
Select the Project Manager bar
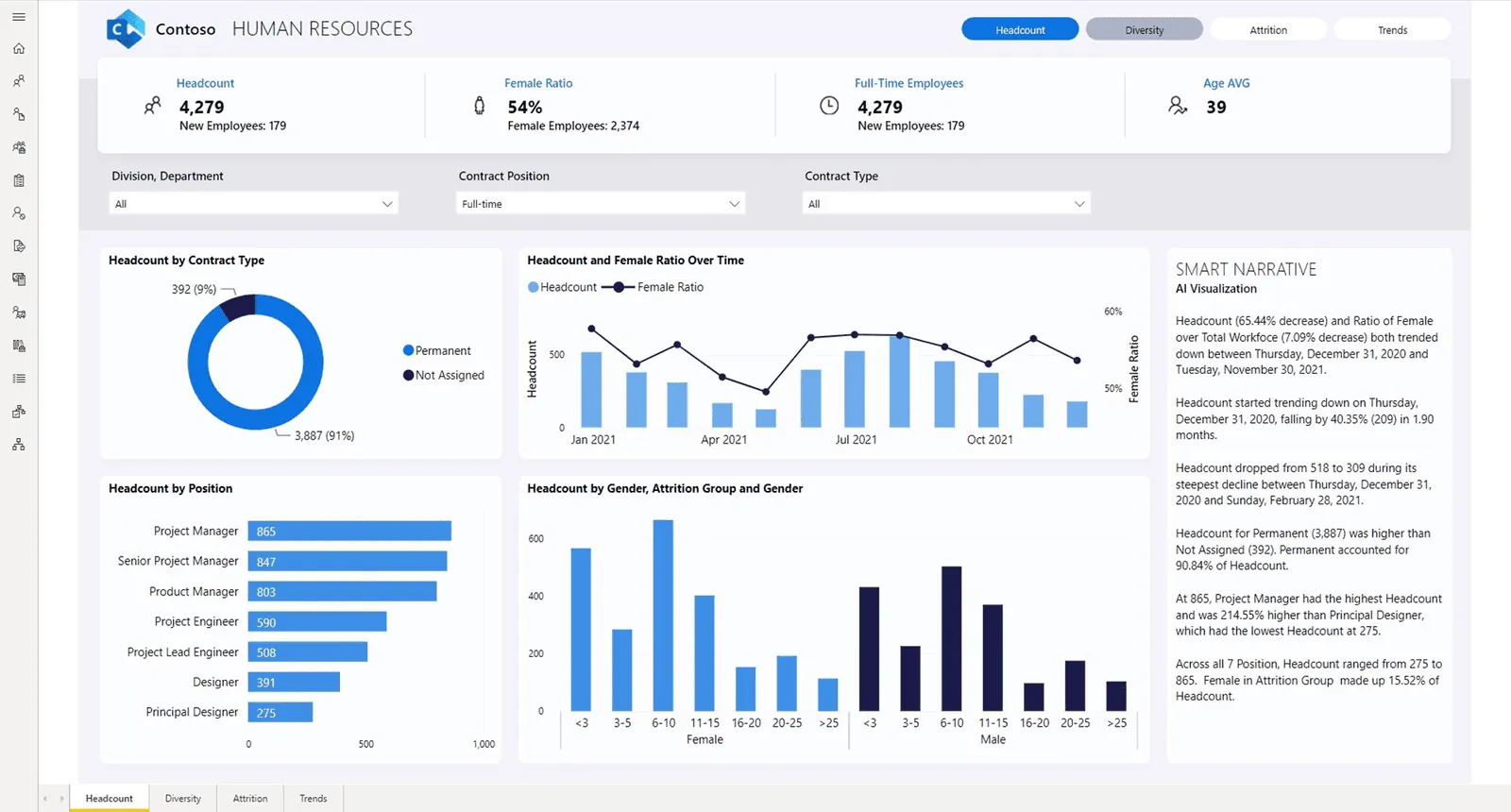[x=349, y=532]
